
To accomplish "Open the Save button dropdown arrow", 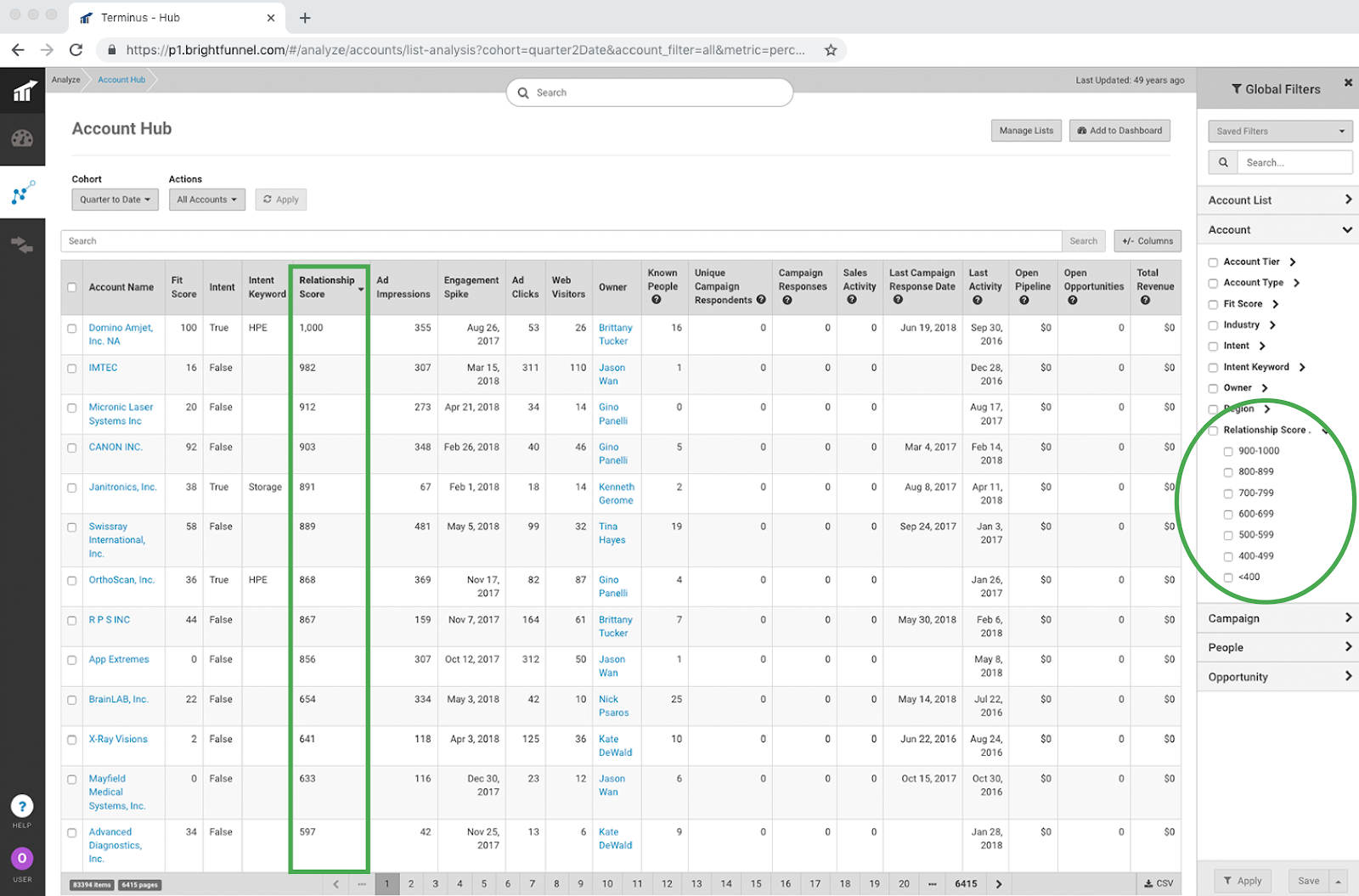I will pos(1338,882).
